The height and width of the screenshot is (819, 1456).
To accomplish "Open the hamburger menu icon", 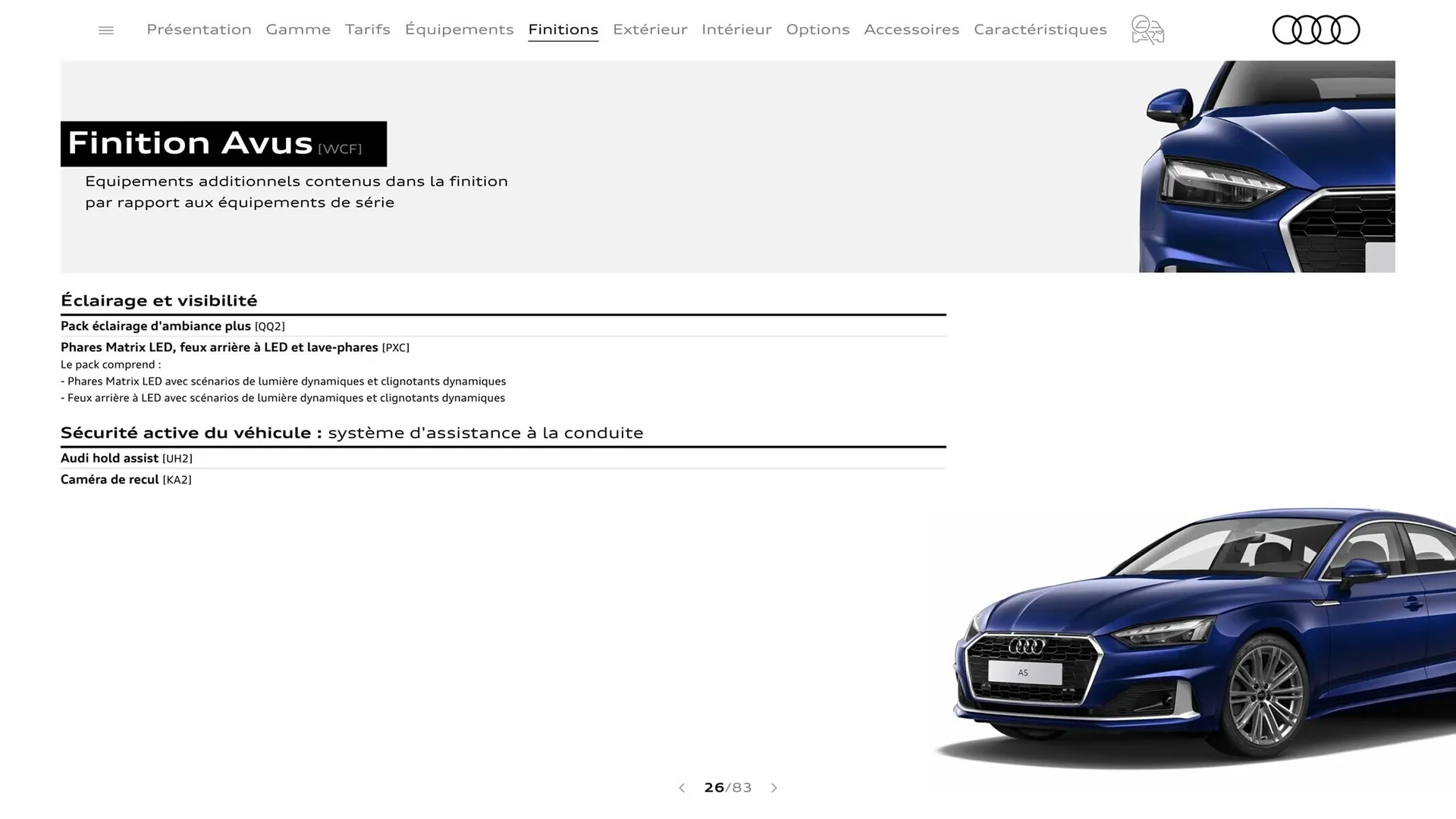I will click(106, 30).
